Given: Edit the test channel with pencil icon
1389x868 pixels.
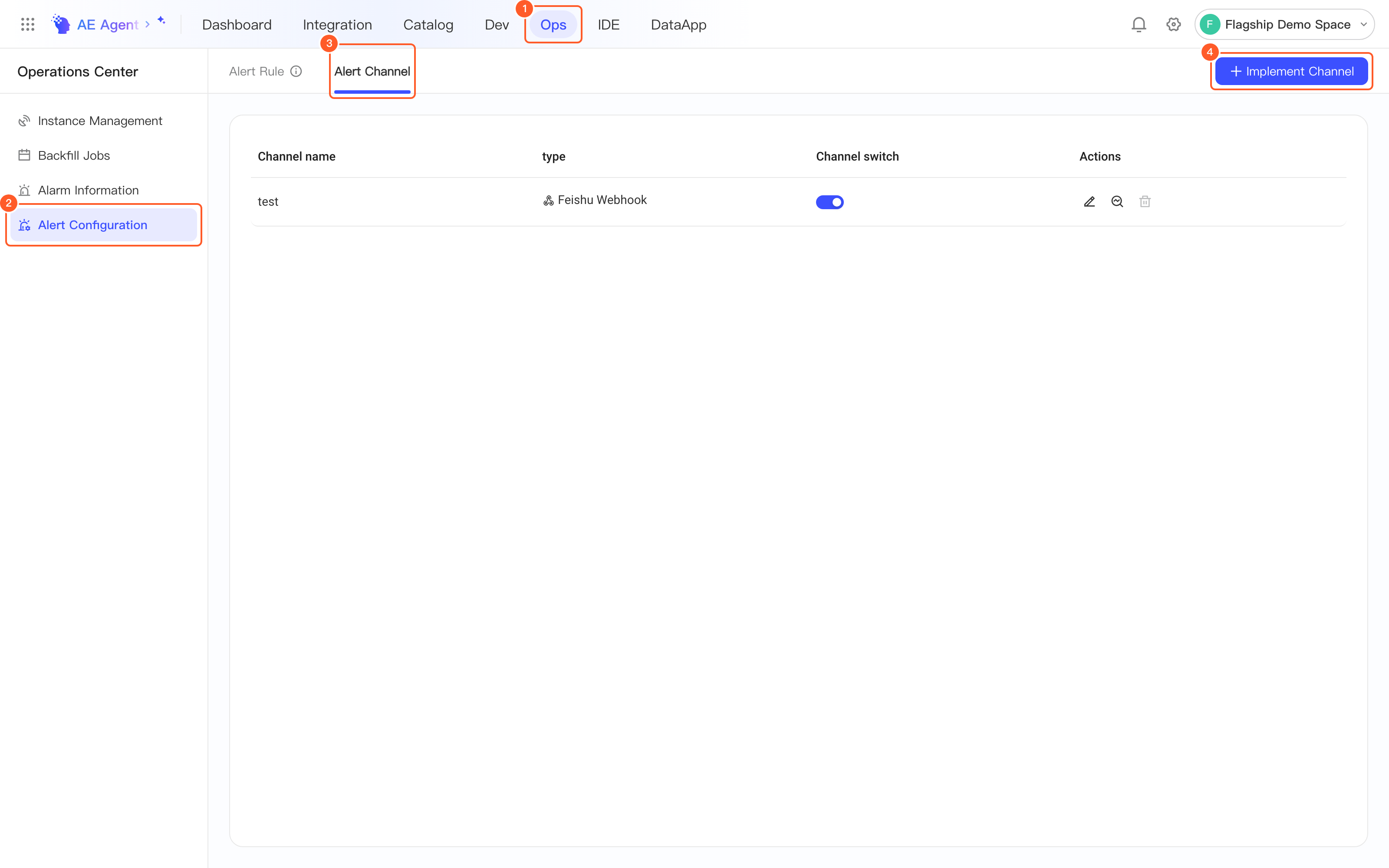Looking at the screenshot, I should coord(1089,201).
